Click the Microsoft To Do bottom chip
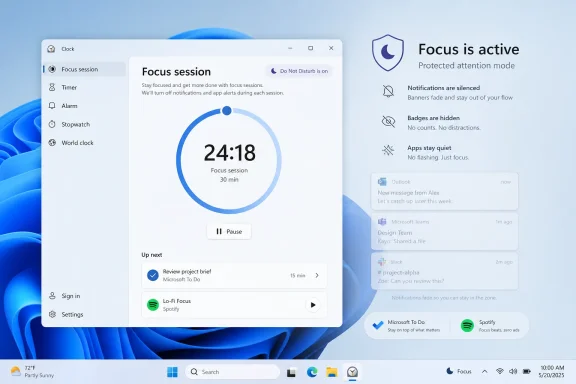 406,326
